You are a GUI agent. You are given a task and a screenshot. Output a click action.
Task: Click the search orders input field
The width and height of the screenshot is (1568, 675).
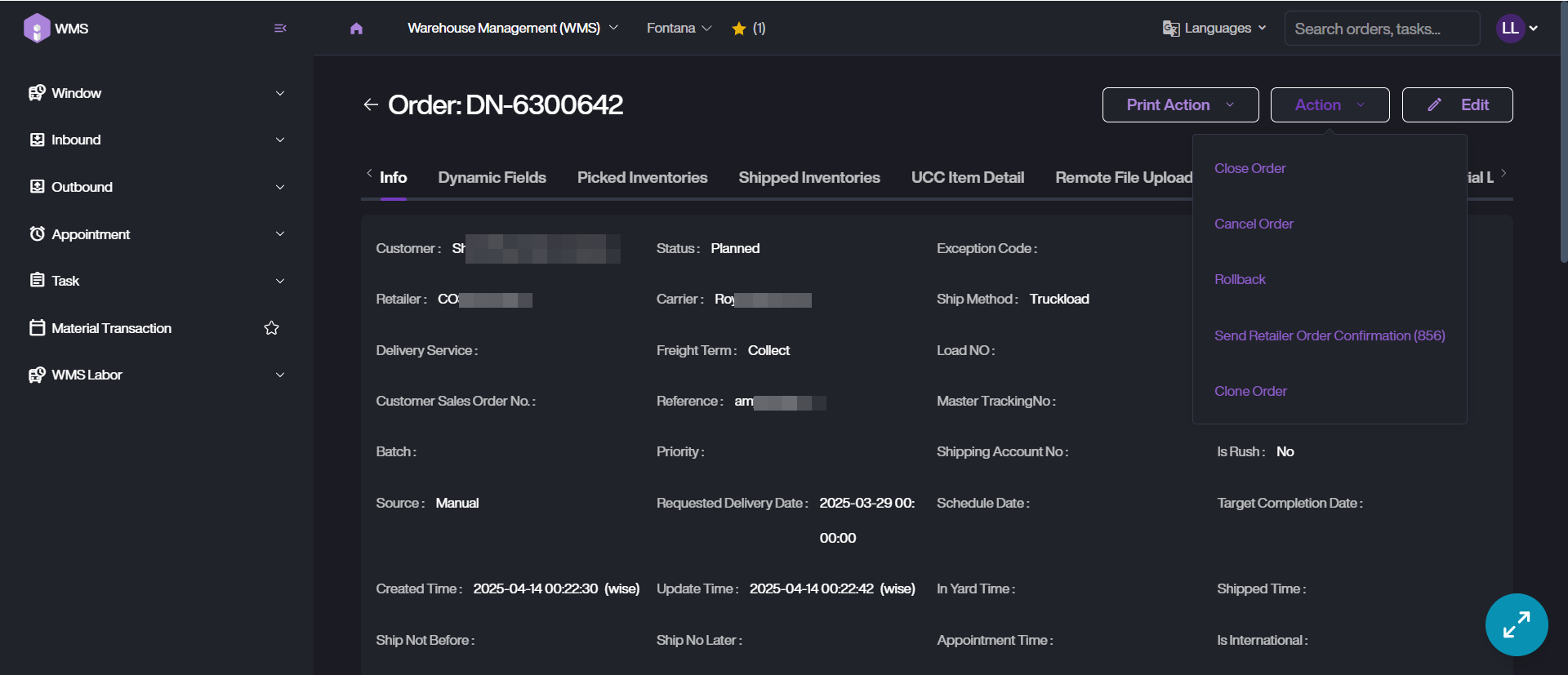tap(1382, 29)
